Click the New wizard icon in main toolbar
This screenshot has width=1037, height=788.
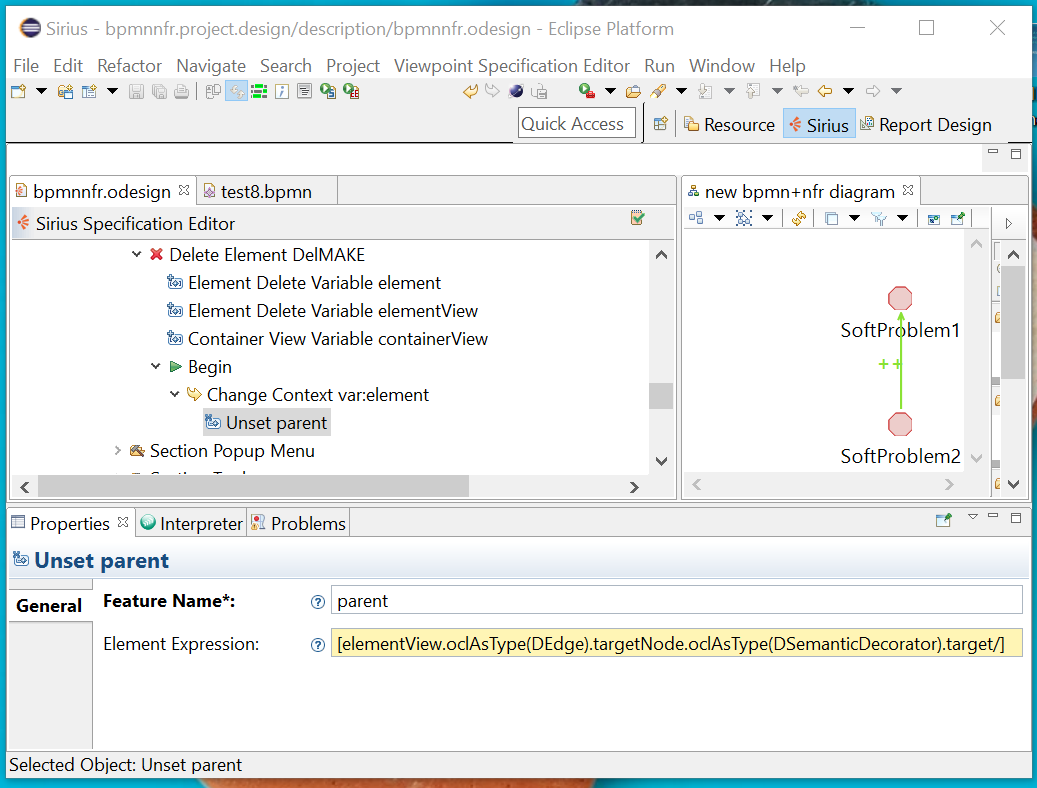click(19, 91)
